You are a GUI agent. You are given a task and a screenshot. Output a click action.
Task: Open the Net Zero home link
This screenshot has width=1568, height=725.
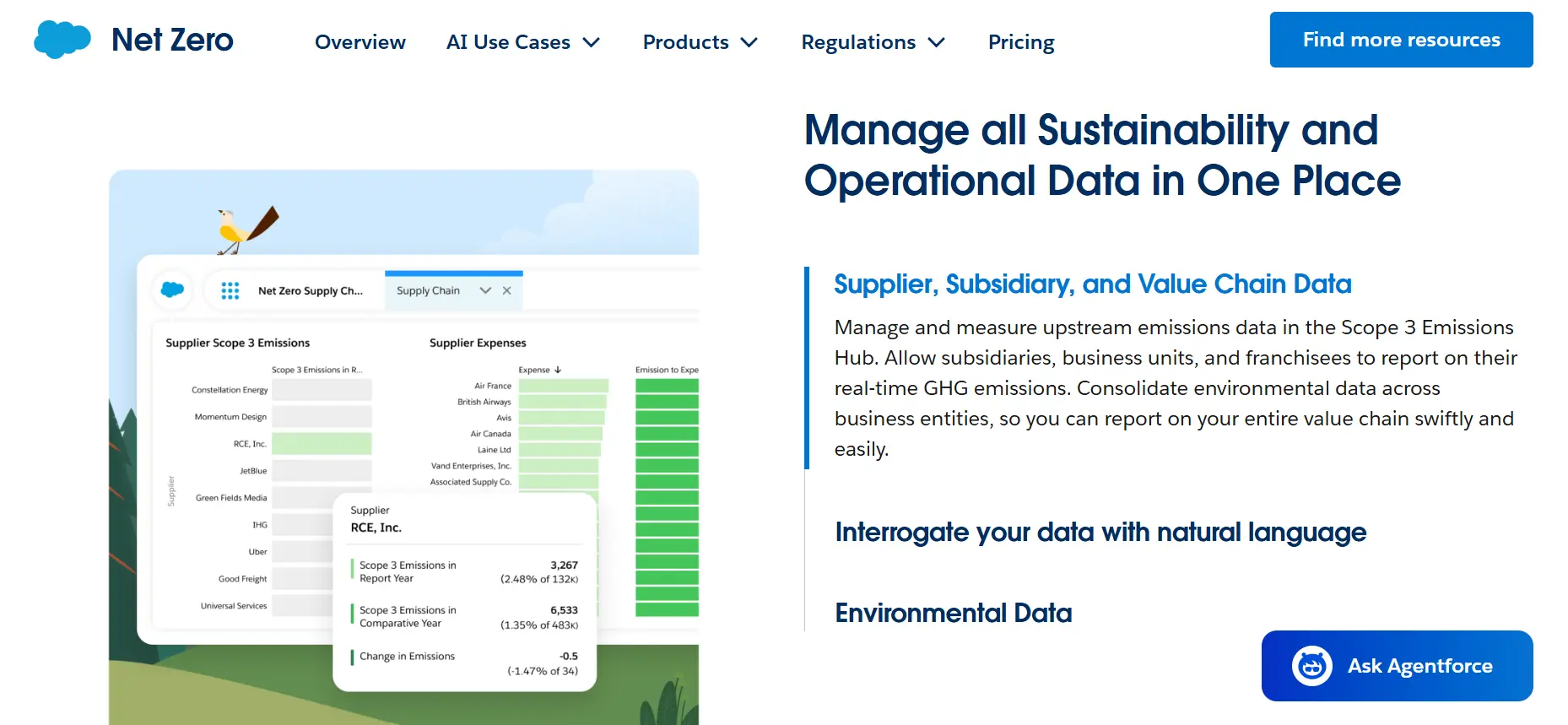pyautogui.click(x=172, y=40)
